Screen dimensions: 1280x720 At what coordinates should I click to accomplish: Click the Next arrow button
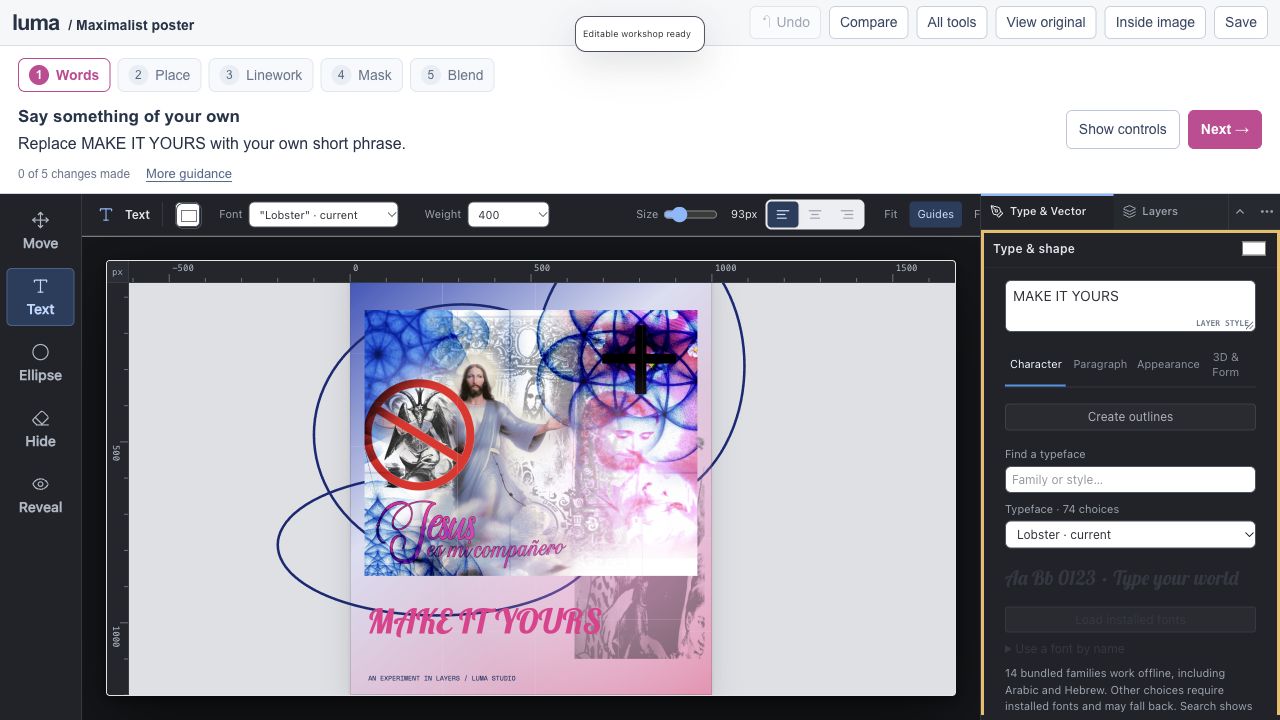(1225, 129)
